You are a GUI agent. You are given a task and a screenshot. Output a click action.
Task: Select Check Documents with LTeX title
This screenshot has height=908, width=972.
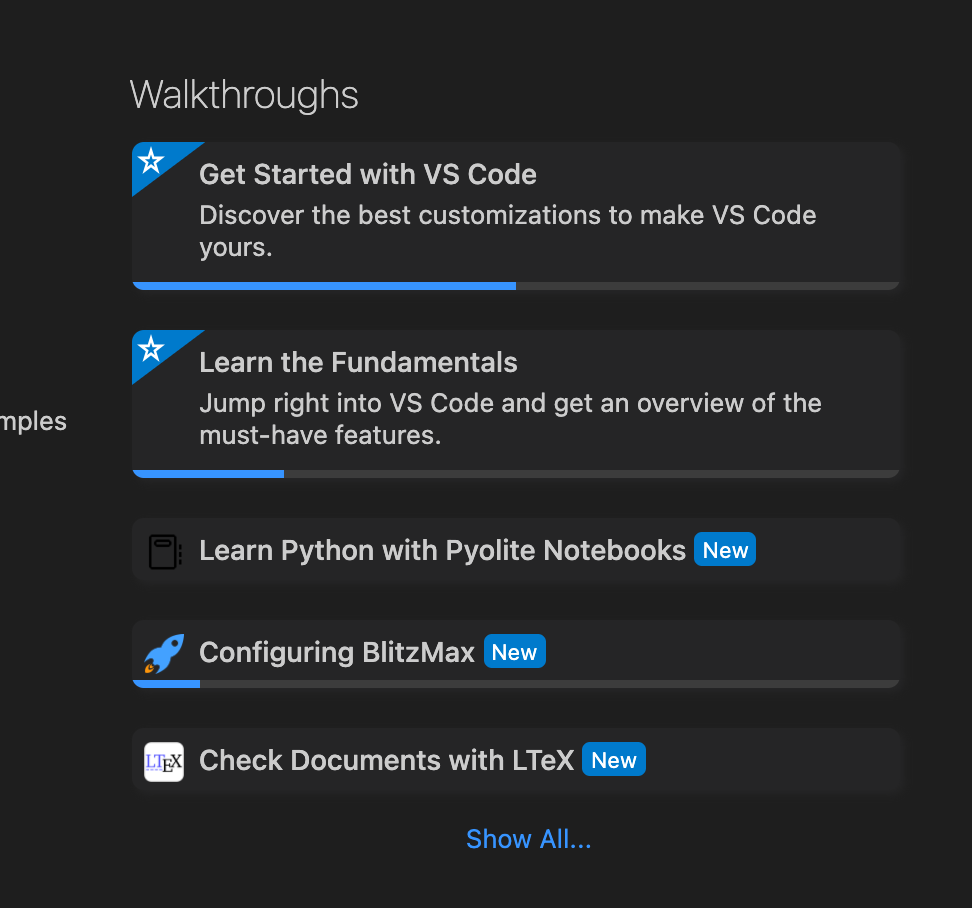pos(386,761)
